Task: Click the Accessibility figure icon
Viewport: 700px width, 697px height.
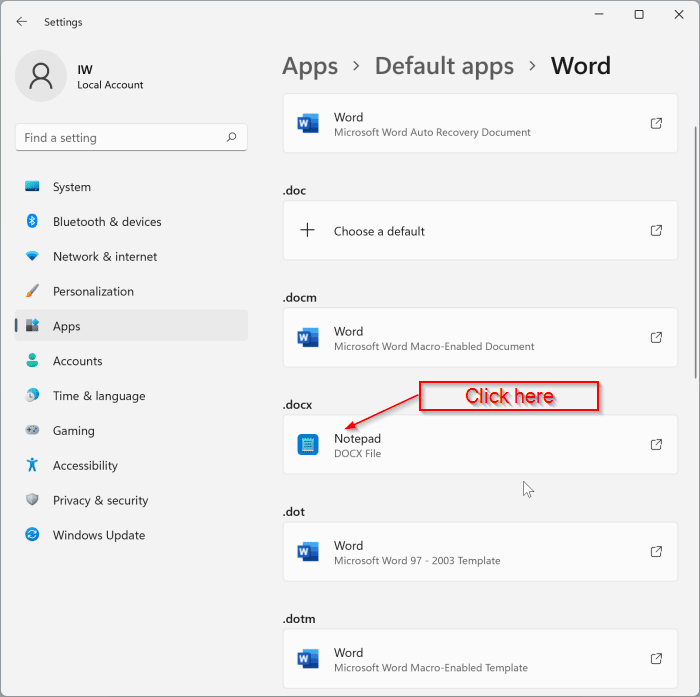Action: coord(32,465)
